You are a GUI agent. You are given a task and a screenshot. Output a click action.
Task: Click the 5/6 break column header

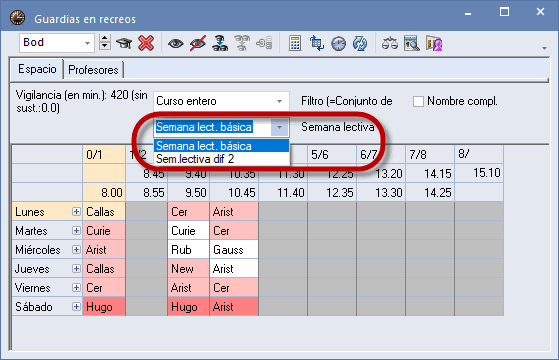pyautogui.click(x=332, y=155)
